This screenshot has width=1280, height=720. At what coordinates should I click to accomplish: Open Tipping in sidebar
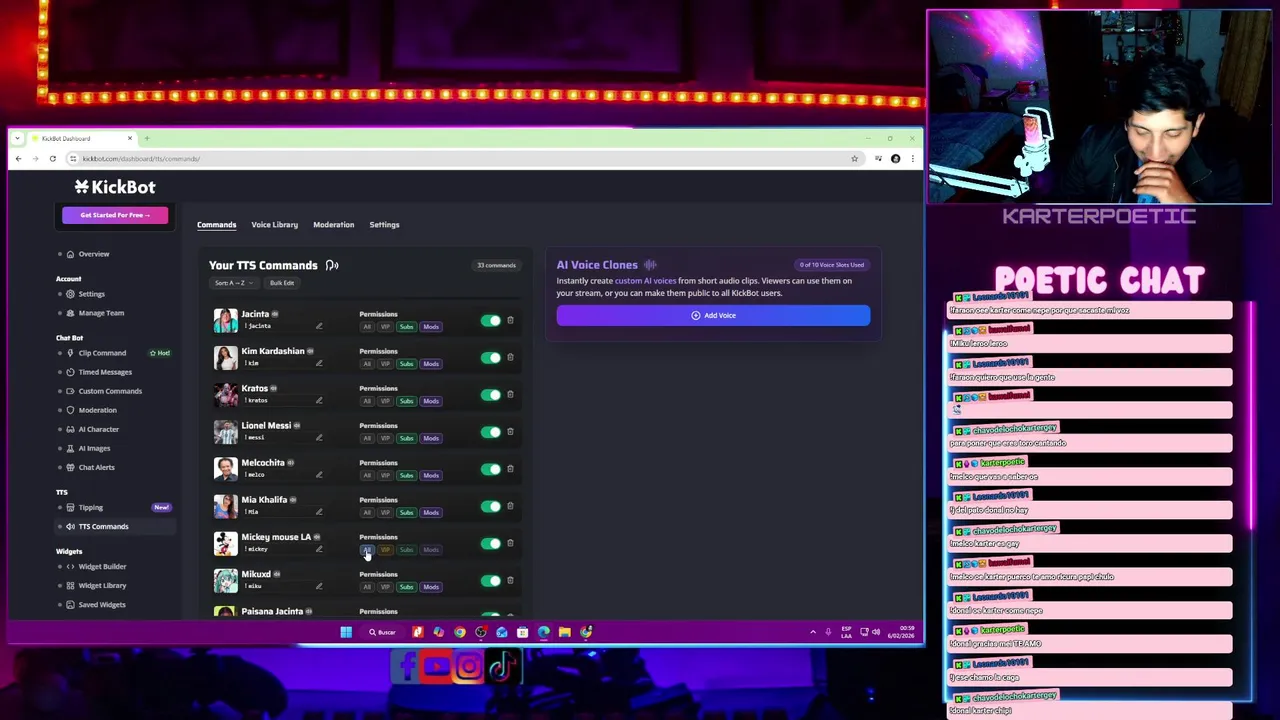point(90,507)
